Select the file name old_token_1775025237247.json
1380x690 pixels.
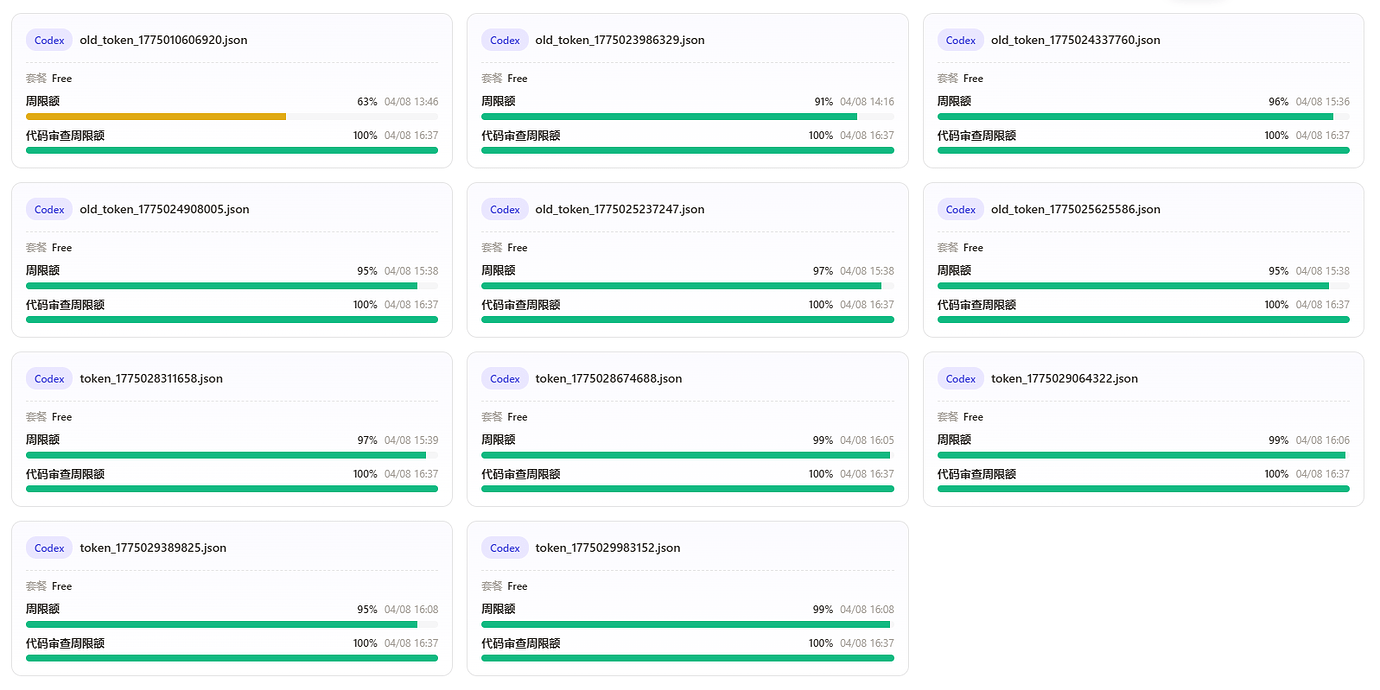click(x=620, y=210)
